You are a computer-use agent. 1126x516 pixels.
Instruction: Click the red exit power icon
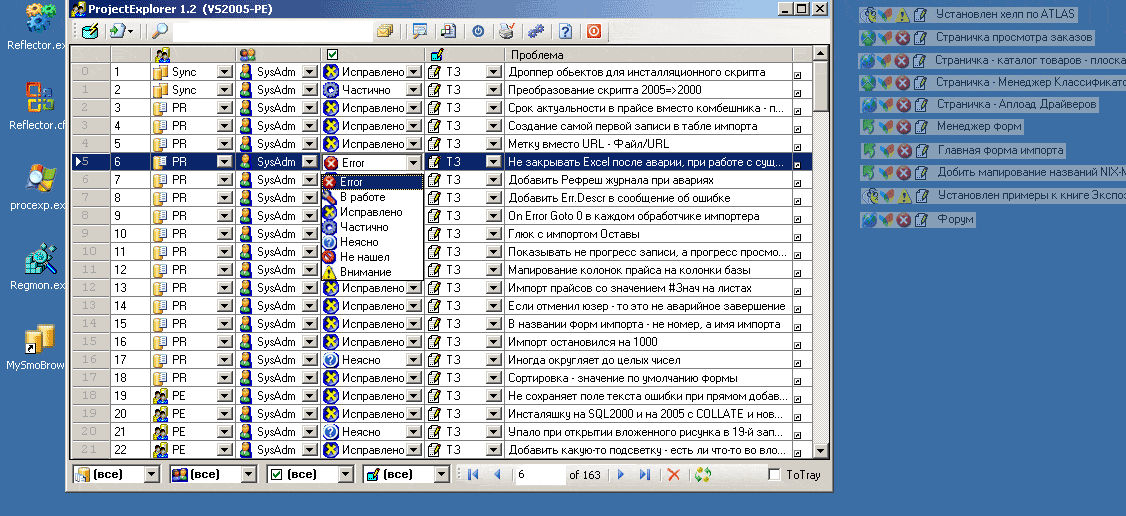[x=594, y=32]
